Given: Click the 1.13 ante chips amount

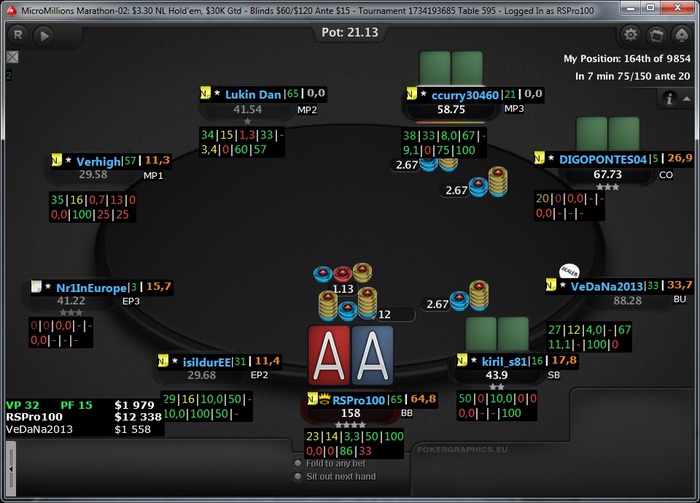Looking at the screenshot, I should [x=343, y=289].
